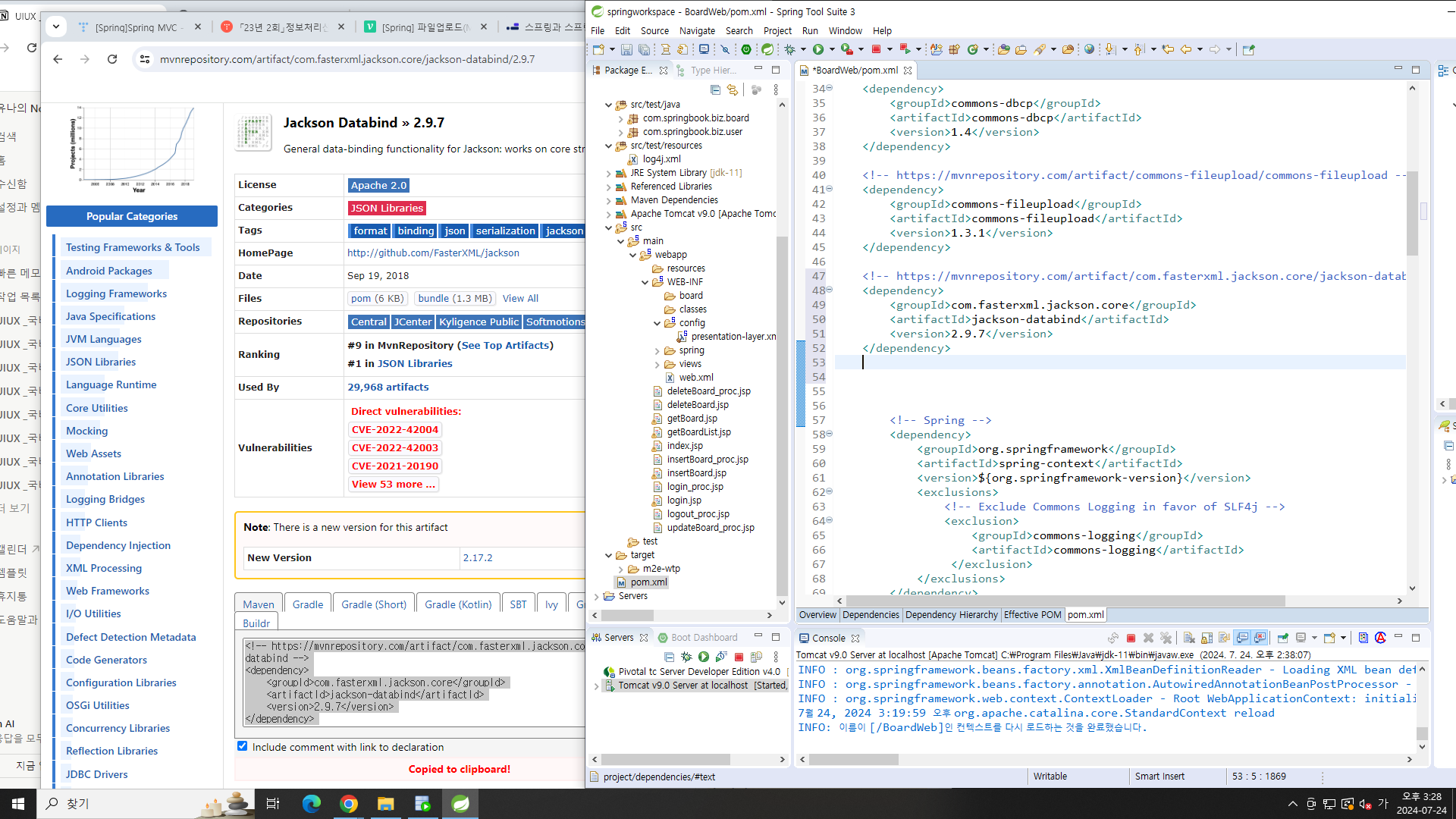The image size is (1456, 819).
Task: Open the Project menu
Action: click(x=777, y=31)
